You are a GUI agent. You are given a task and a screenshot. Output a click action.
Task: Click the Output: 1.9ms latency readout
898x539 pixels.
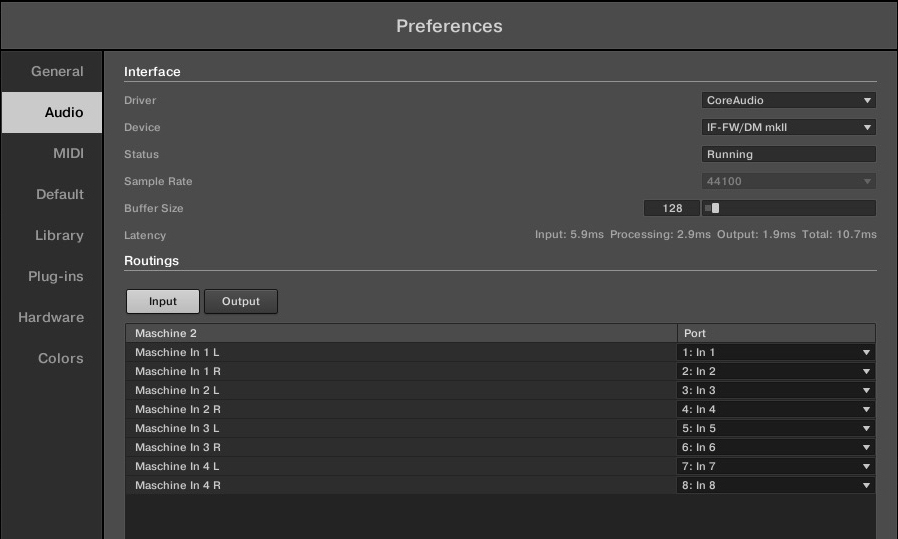pyautogui.click(x=756, y=234)
